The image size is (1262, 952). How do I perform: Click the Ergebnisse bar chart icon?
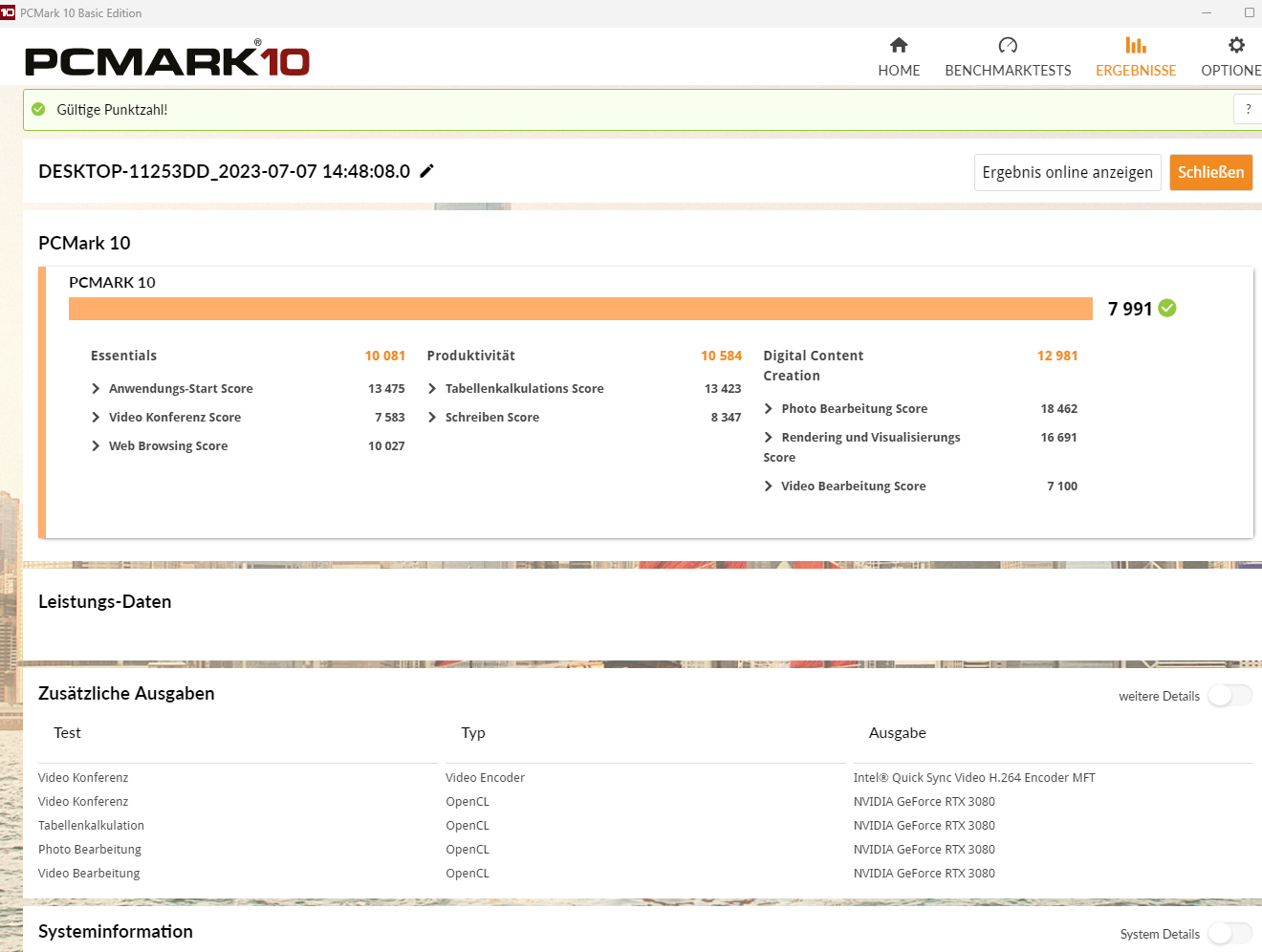click(1136, 45)
